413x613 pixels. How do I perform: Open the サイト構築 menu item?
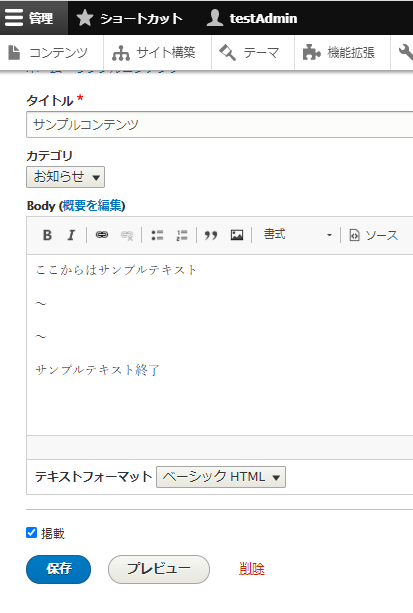click(x=154, y=53)
